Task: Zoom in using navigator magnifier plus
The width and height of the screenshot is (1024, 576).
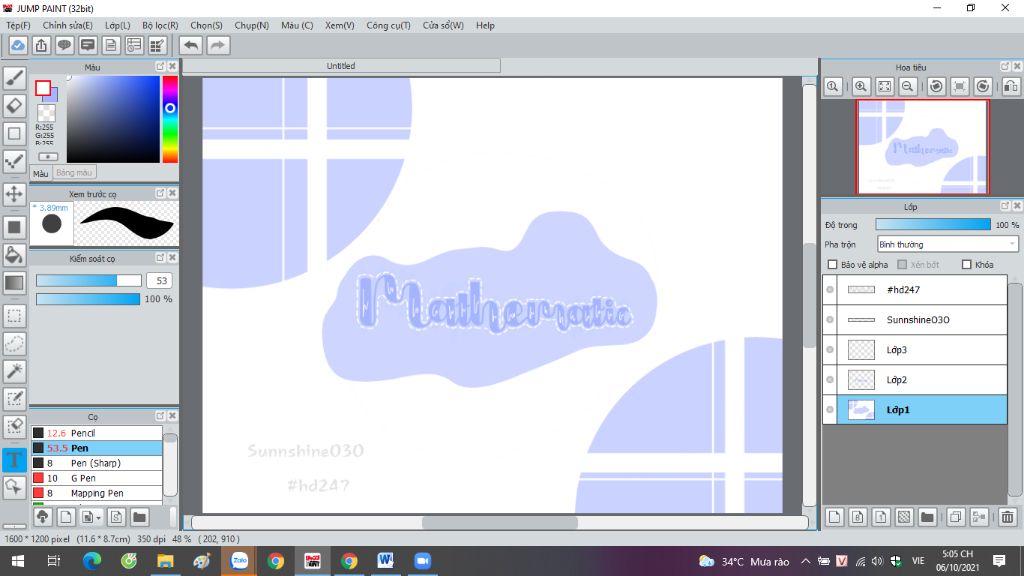Action: coord(861,86)
